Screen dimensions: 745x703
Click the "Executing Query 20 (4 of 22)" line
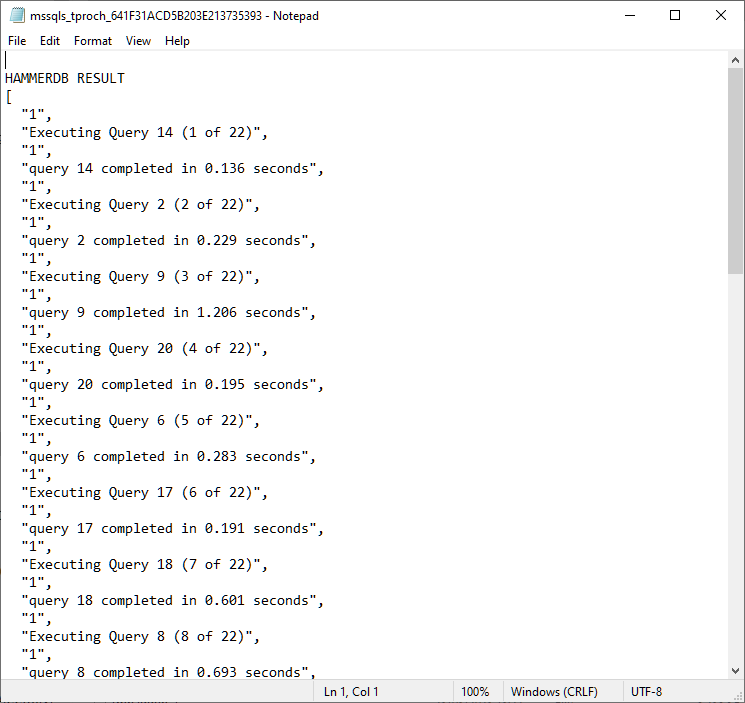point(145,349)
